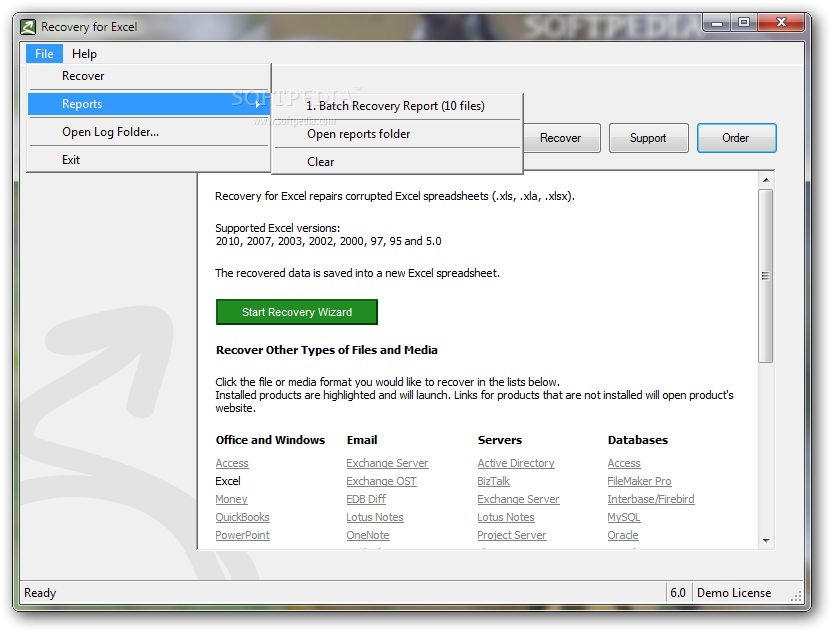Screen dimensions: 832x632
Task: Click the highlighted Excel entry
Action: [x=228, y=481]
